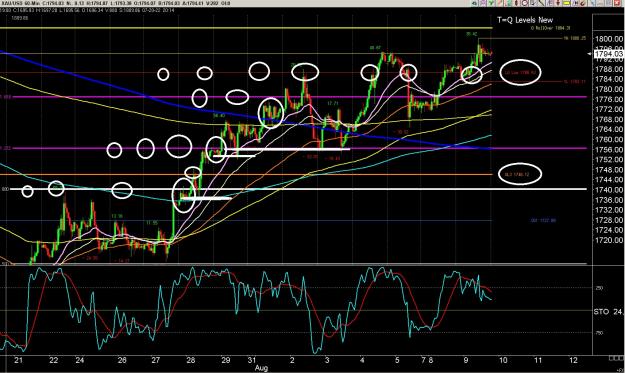The height and width of the screenshot is (373, 625).
Task: Click the red X icon in the toolbar
Action: point(617,3)
